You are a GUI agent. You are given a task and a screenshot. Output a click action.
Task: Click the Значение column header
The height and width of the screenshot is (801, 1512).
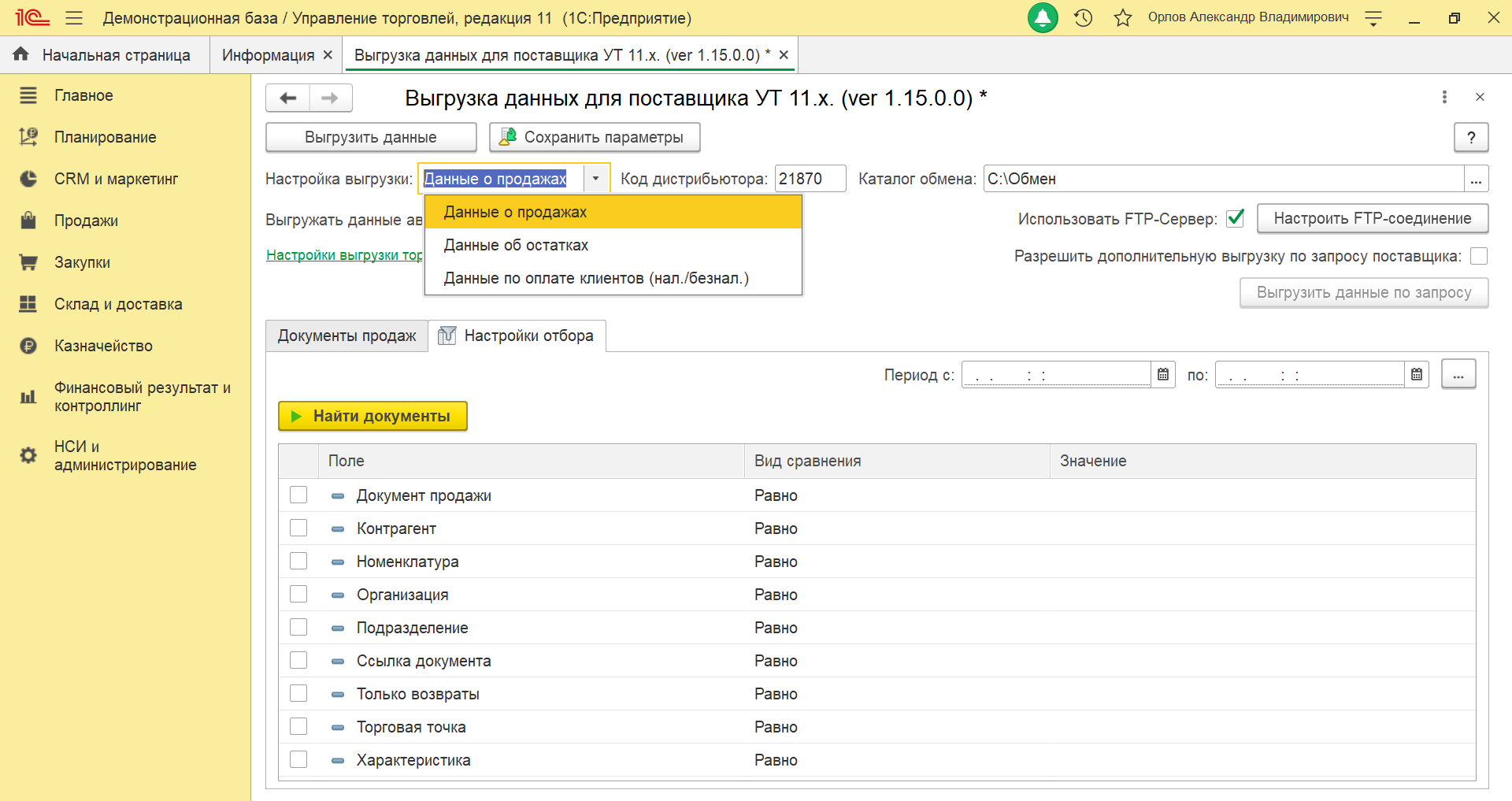click(x=1263, y=461)
